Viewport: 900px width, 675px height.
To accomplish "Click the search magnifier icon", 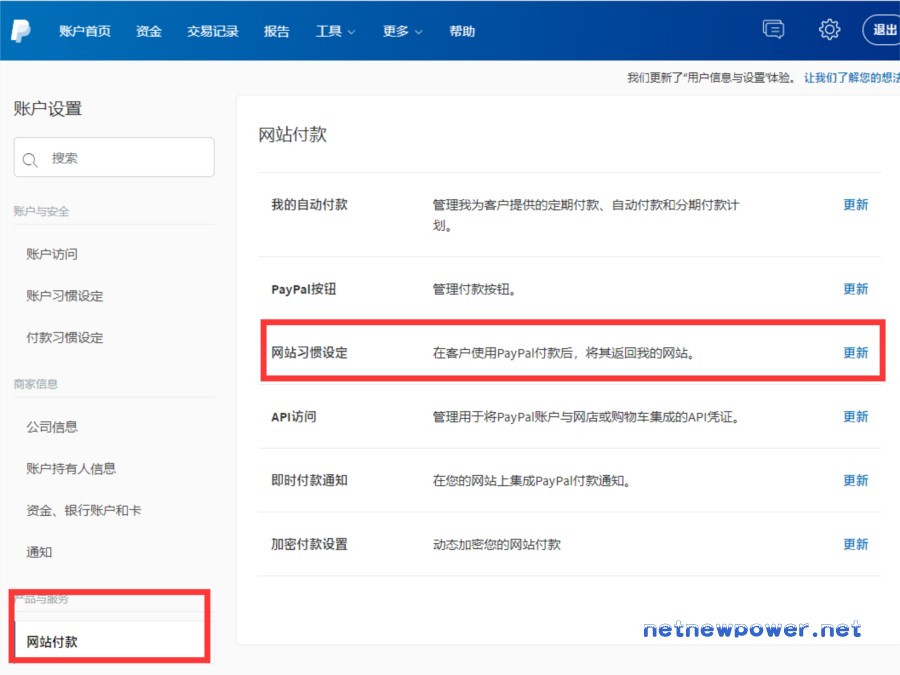I will (x=30, y=160).
